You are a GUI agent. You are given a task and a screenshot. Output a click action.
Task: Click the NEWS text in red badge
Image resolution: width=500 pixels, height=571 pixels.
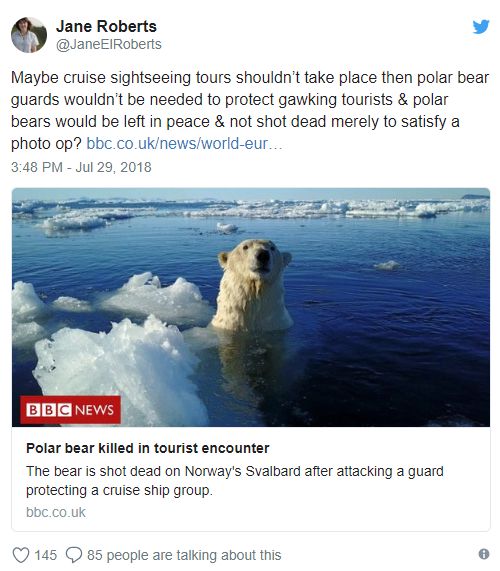click(x=94, y=410)
